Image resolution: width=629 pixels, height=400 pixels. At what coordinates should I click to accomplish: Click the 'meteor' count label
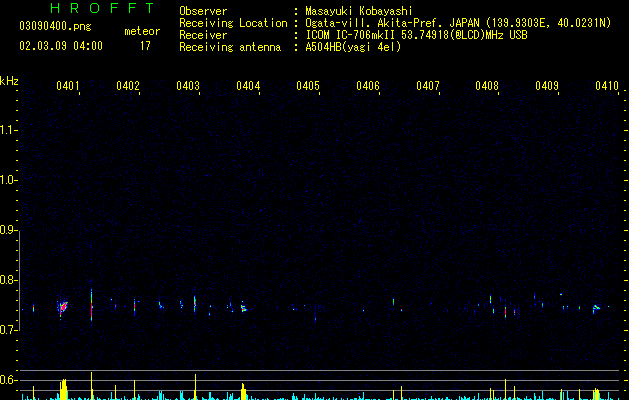point(142,31)
